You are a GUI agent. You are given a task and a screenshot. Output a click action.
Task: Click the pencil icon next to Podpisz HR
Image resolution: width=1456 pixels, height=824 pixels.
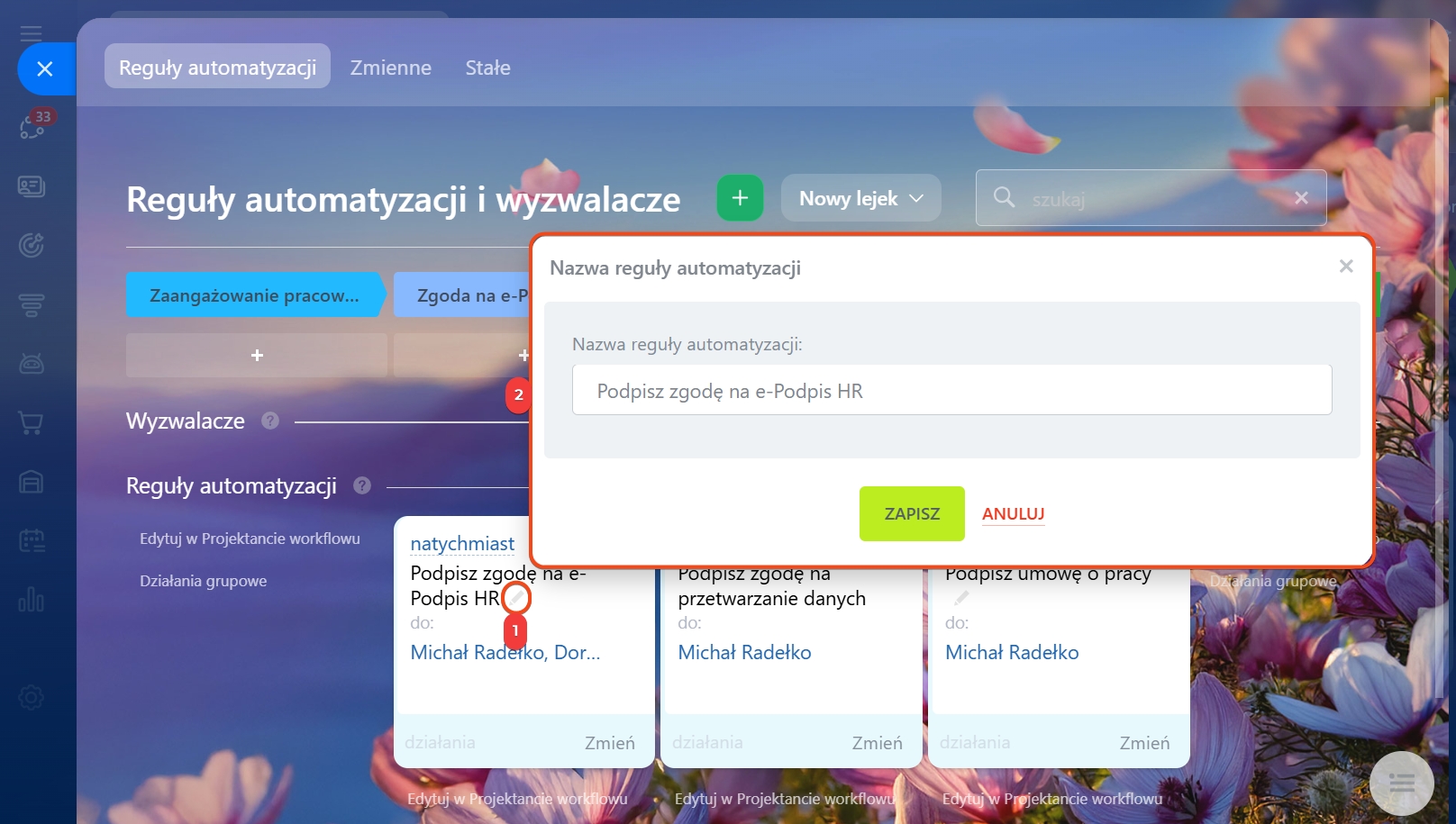(x=516, y=598)
